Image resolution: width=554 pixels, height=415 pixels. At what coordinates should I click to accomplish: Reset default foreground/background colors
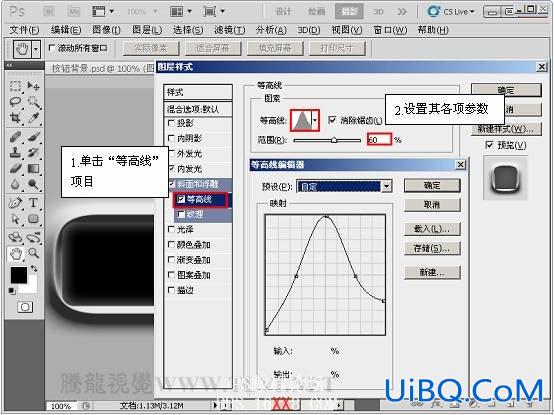click(x=12, y=291)
